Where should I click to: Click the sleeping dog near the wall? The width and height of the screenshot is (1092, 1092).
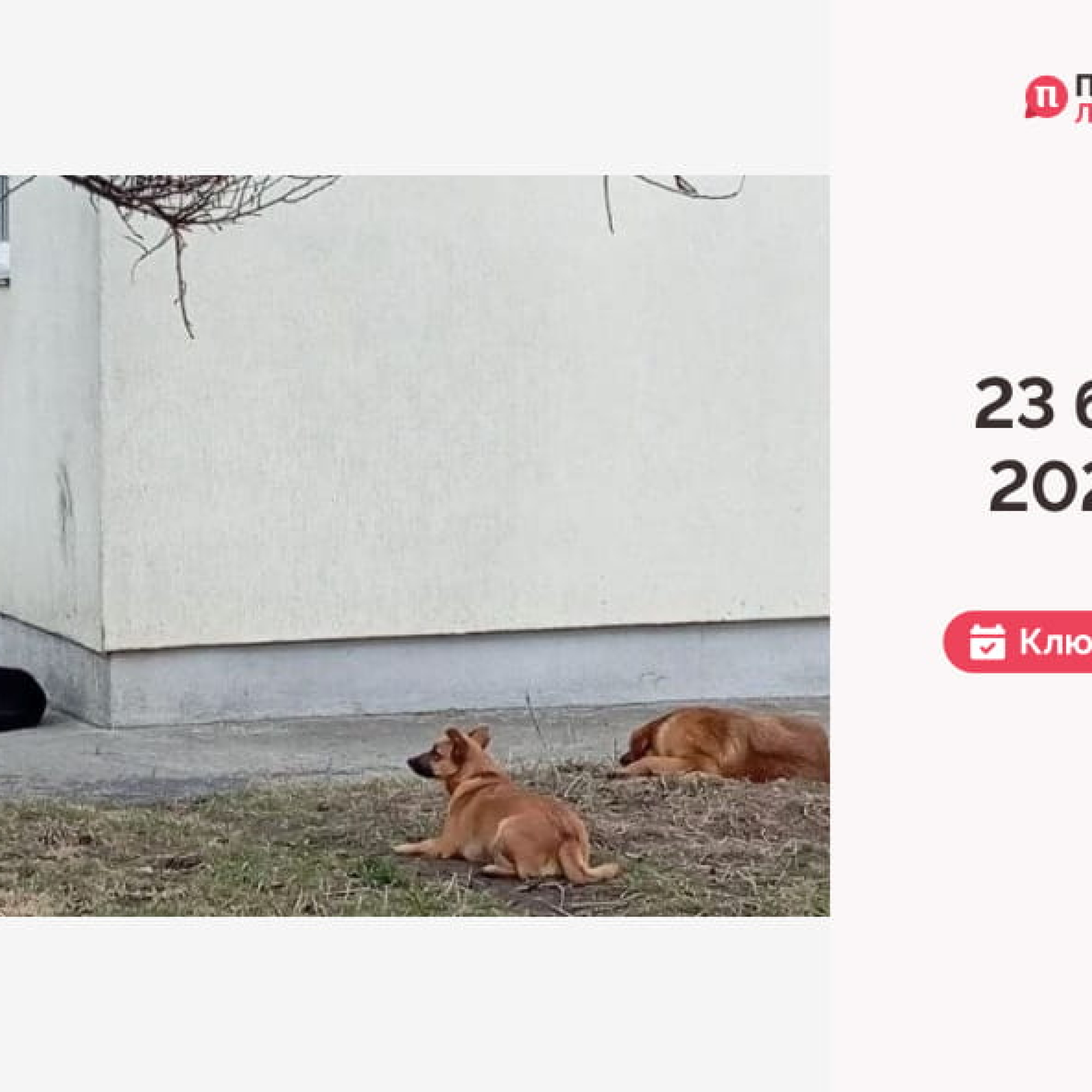coord(725,744)
